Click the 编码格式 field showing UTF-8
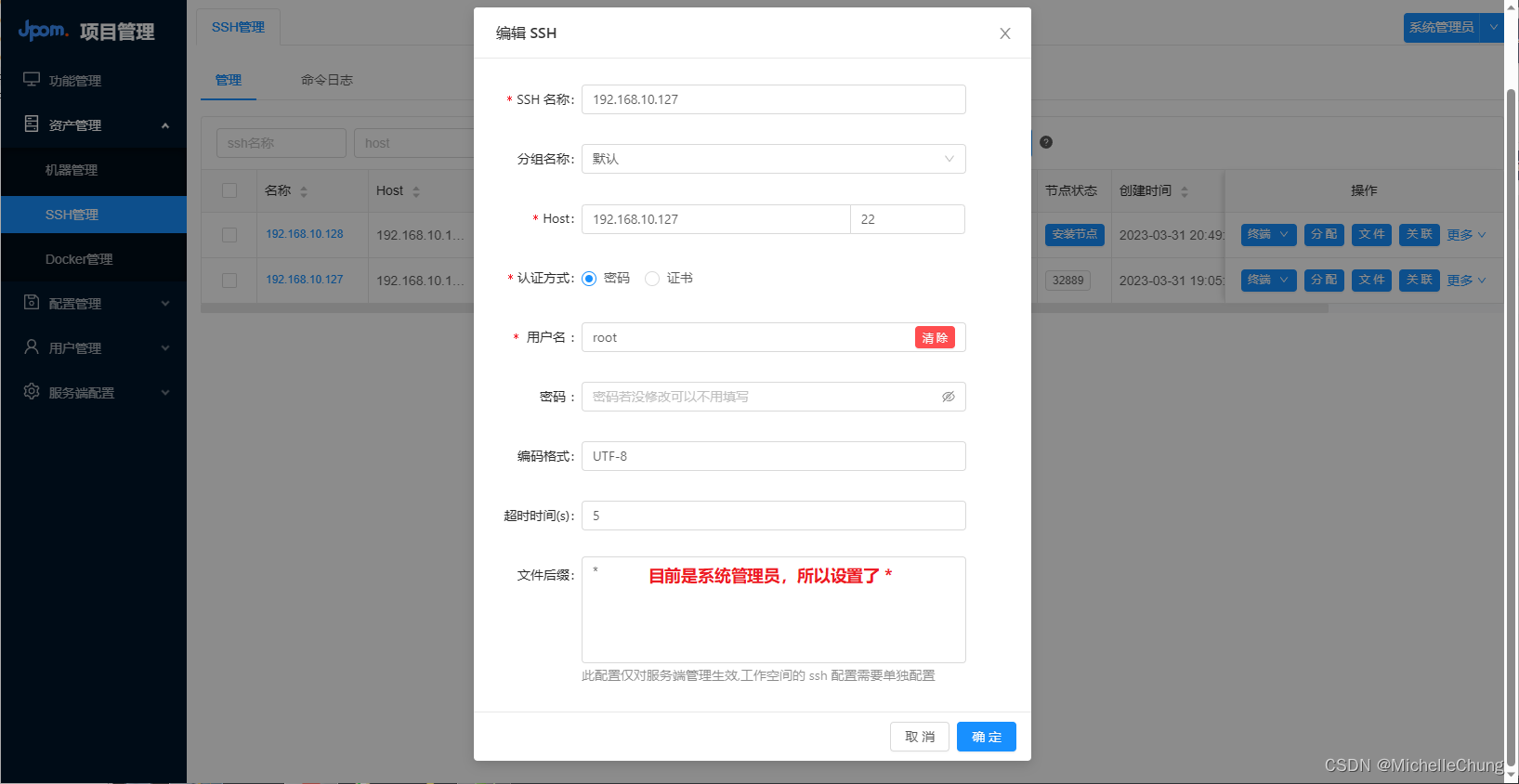This screenshot has width=1519, height=784. pos(774,456)
